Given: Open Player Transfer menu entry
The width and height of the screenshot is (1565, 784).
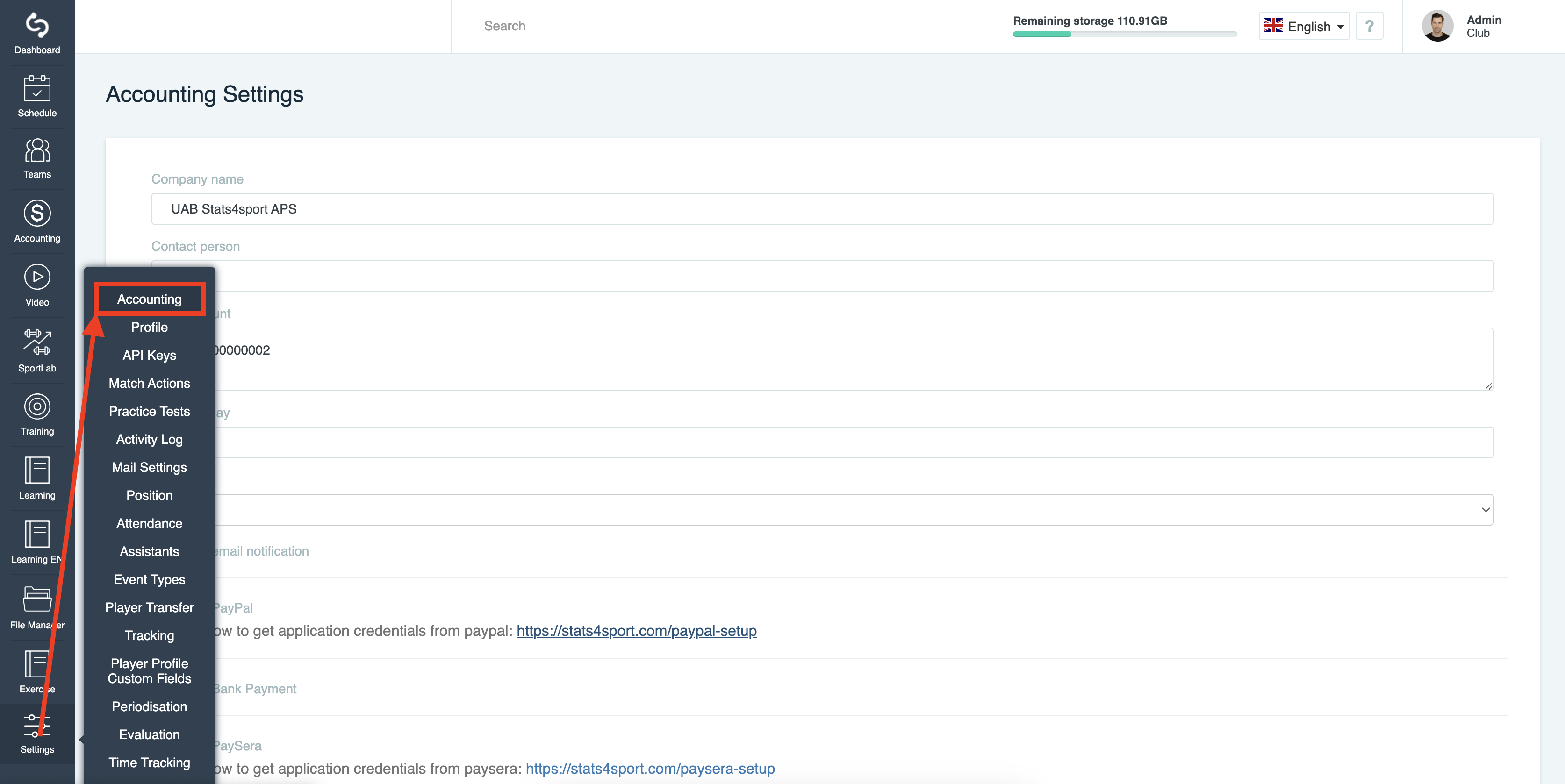Looking at the screenshot, I should click(x=150, y=607).
